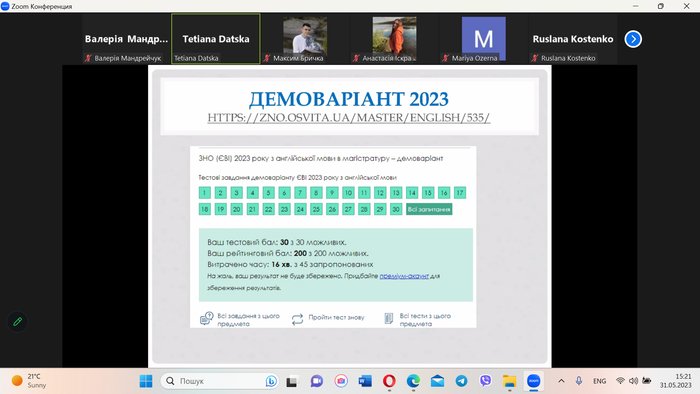Viewport: 700px width, 394px height.
Task: Select Tetiana Datska's participant tile
Action: click(216, 39)
